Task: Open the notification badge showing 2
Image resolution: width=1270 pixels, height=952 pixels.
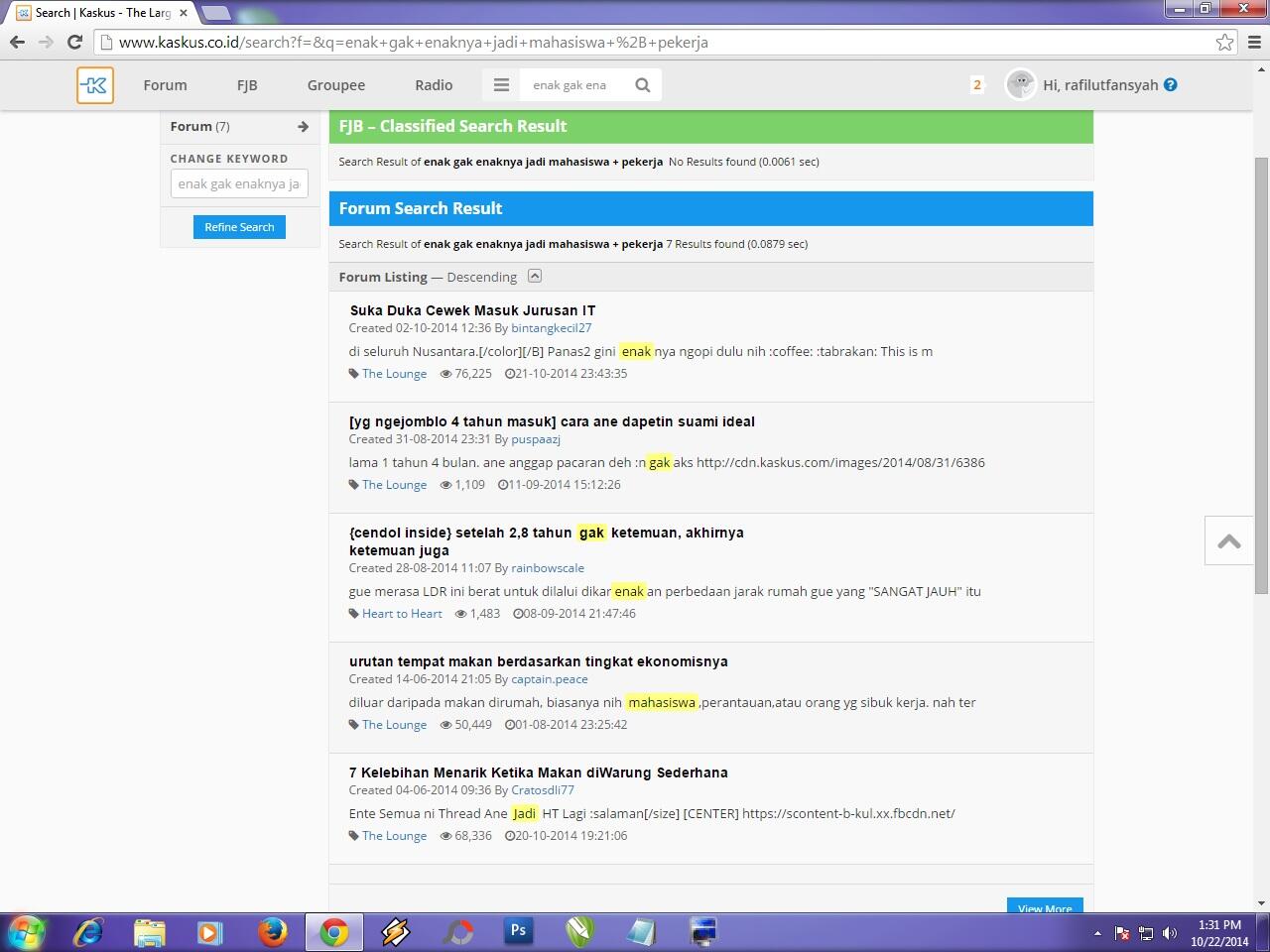Action: 977,85
